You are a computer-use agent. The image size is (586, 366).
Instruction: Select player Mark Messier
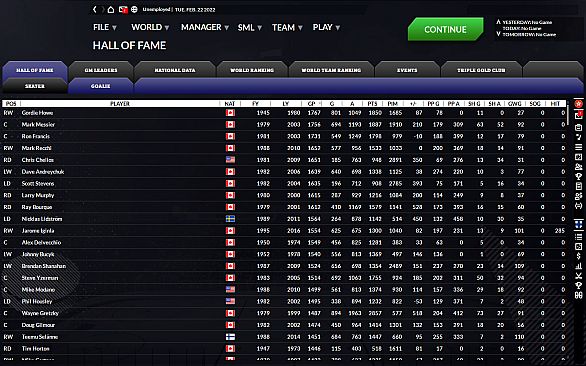point(38,124)
